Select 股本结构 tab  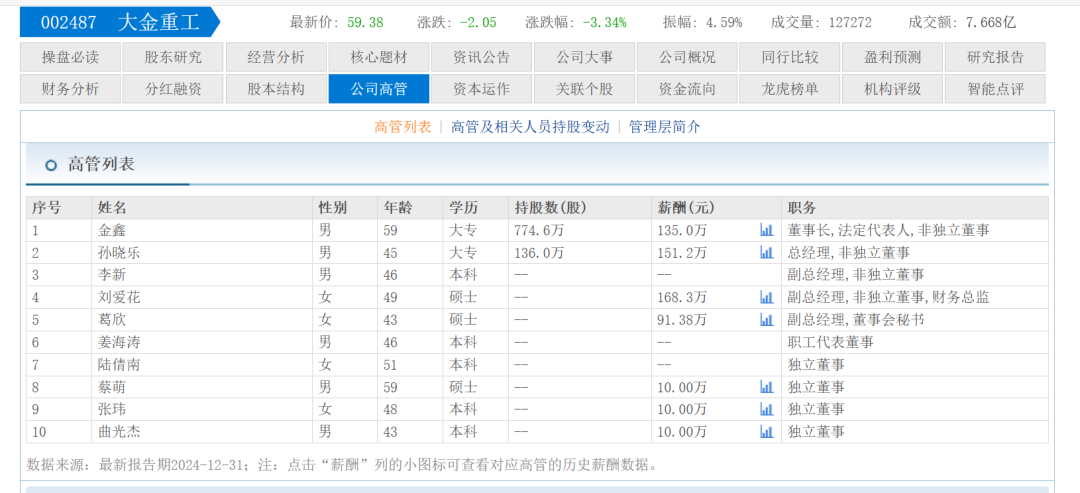coord(276,89)
